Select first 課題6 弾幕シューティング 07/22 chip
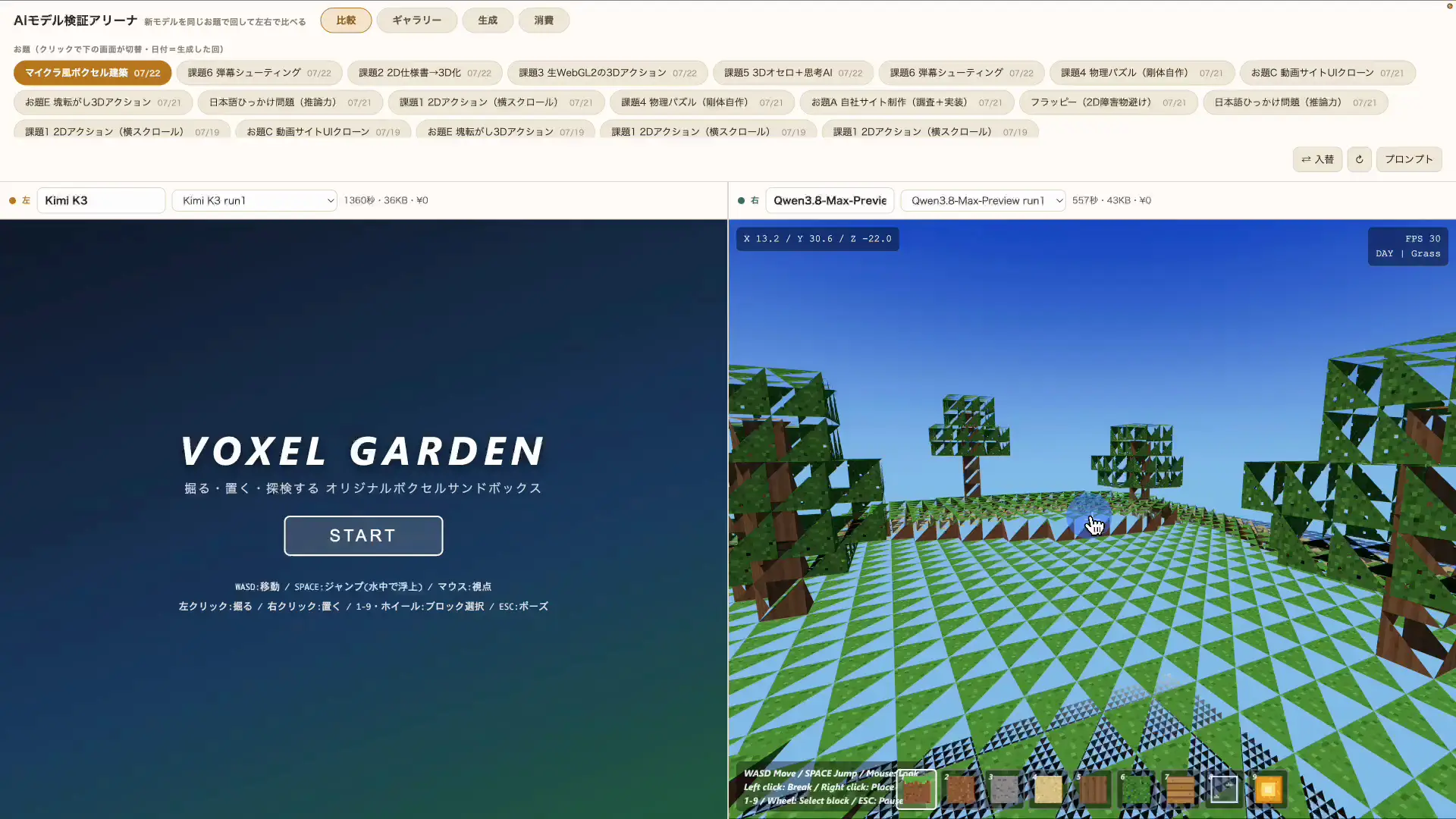 click(259, 73)
